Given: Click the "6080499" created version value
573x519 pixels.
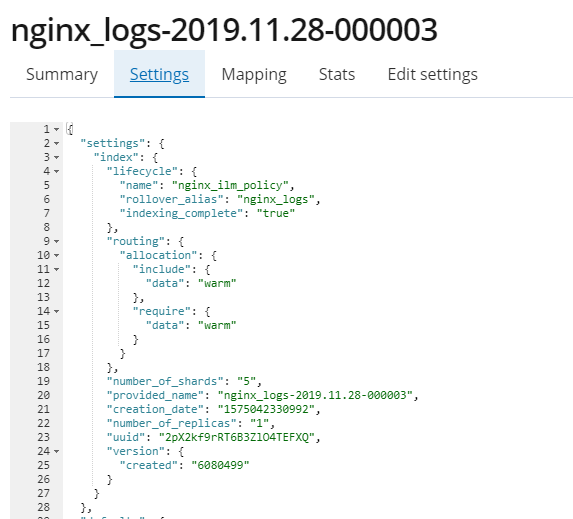Looking at the screenshot, I should [220, 465].
